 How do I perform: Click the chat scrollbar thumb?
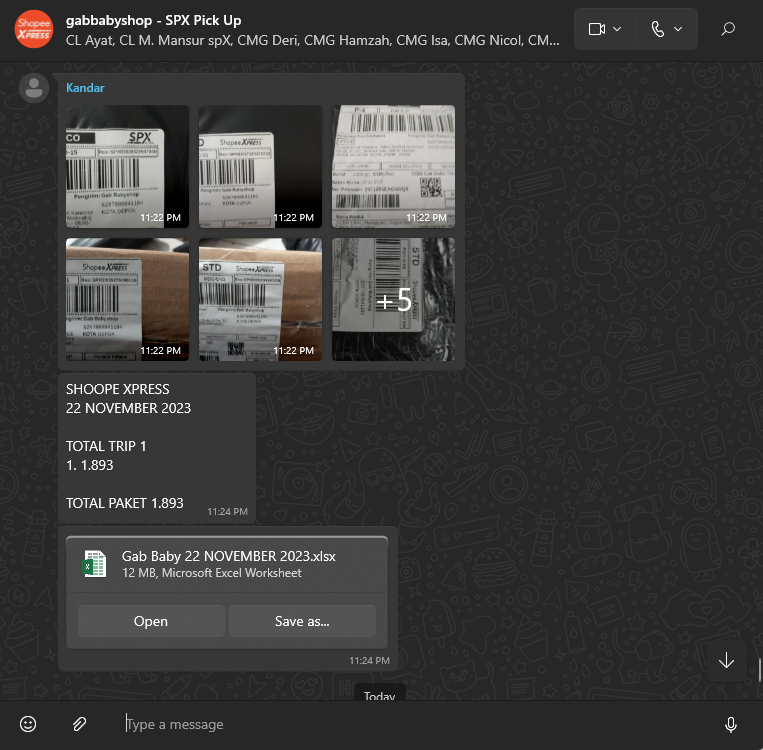[760, 670]
